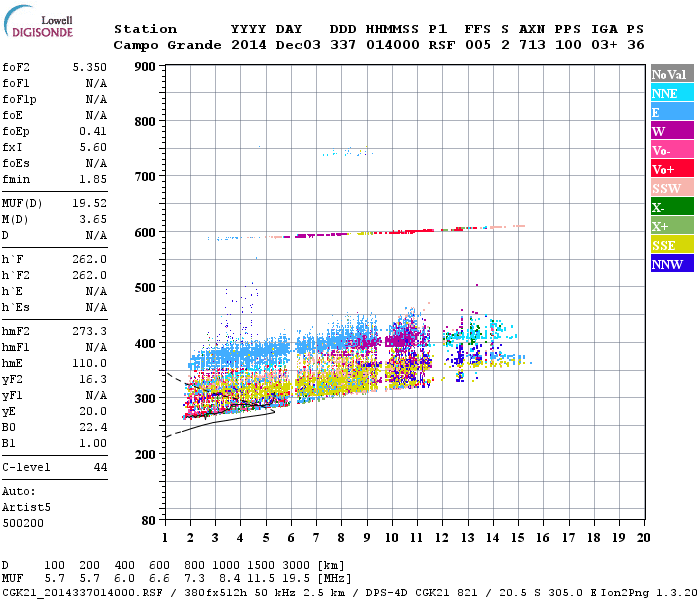Viewport: 700px width, 600px height.
Task: Select the NoVal gray legend swatch
Action: coord(672,74)
